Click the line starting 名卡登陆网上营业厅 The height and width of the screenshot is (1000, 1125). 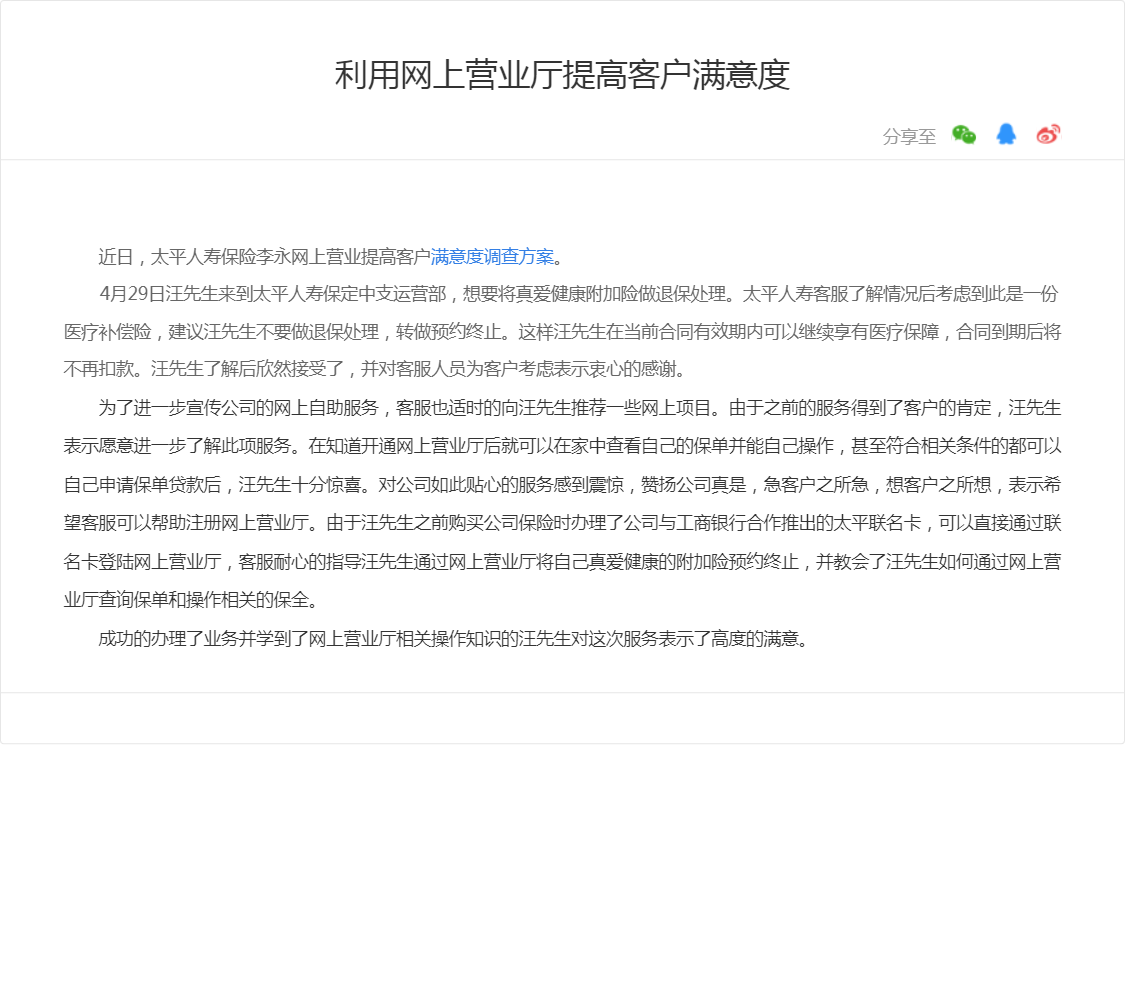562,562
